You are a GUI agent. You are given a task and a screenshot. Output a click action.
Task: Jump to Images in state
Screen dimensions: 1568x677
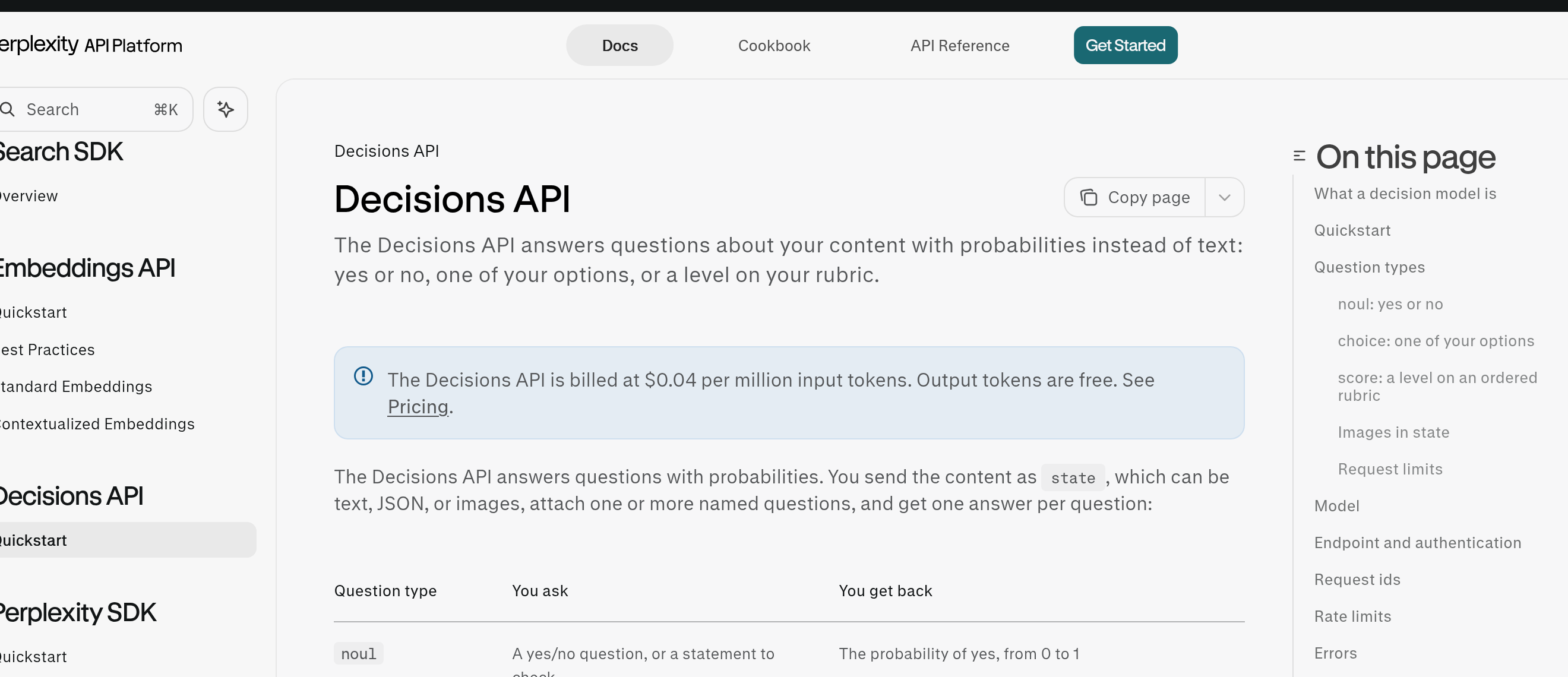pyautogui.click(x=1393, y=432)
